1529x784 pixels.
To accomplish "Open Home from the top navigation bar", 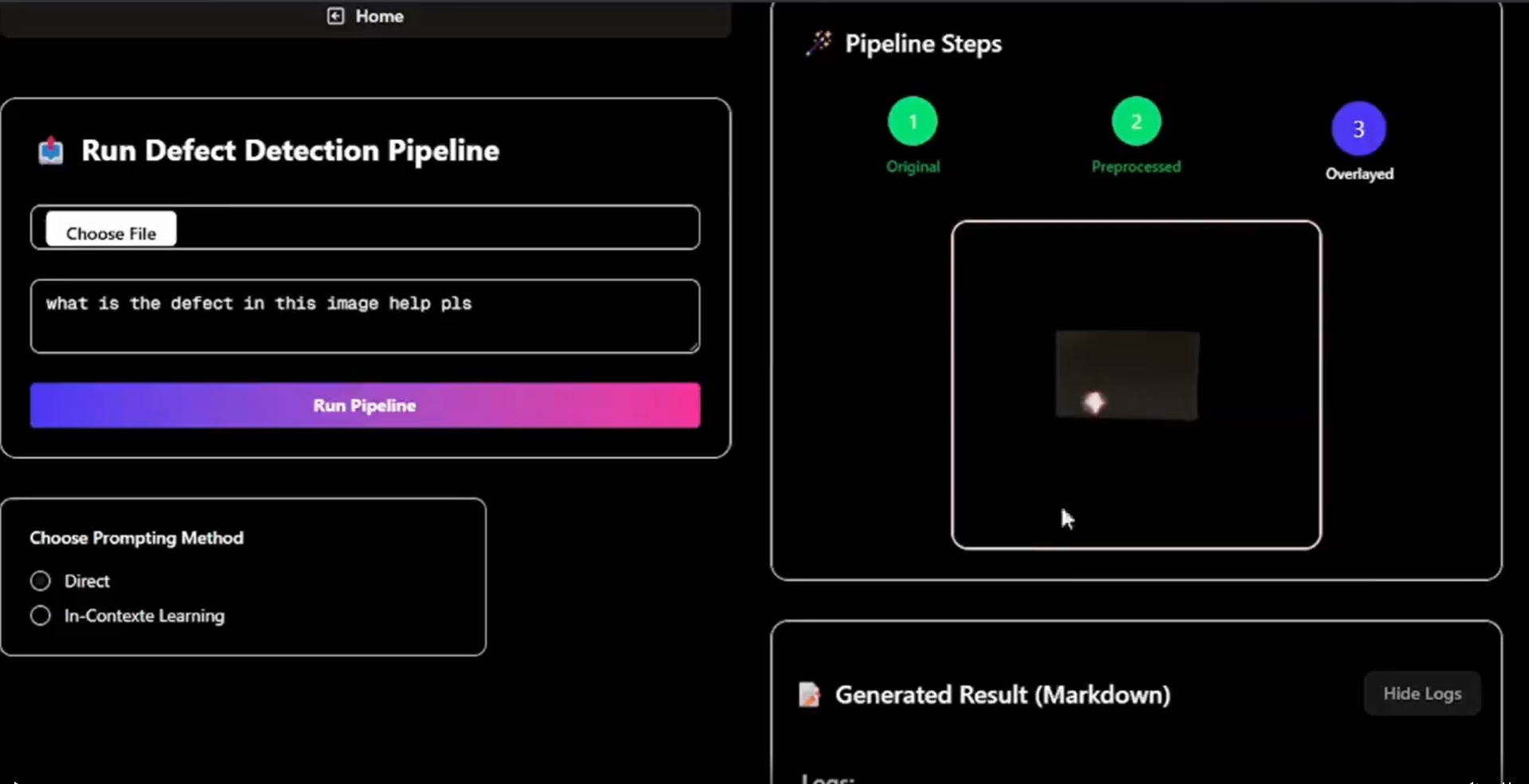I will (x=379, y=16).
